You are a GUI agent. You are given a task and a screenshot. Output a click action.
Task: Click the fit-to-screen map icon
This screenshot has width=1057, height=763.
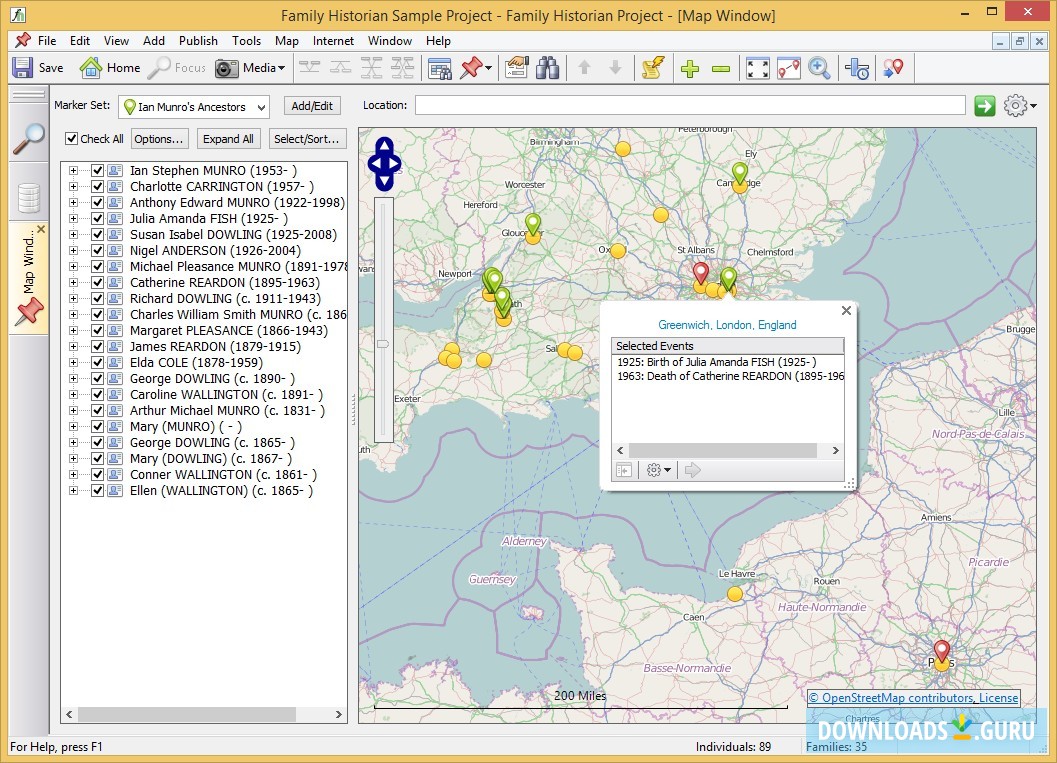[x=758, y=68]
